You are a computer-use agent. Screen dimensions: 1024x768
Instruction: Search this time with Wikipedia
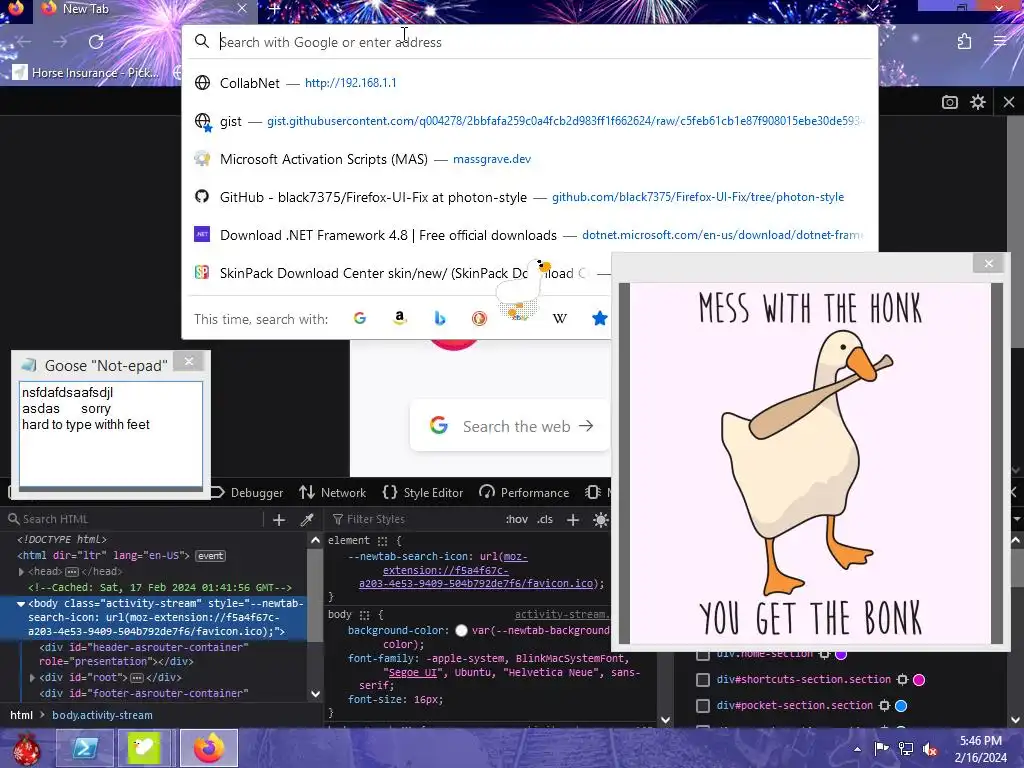pos(560,319)
